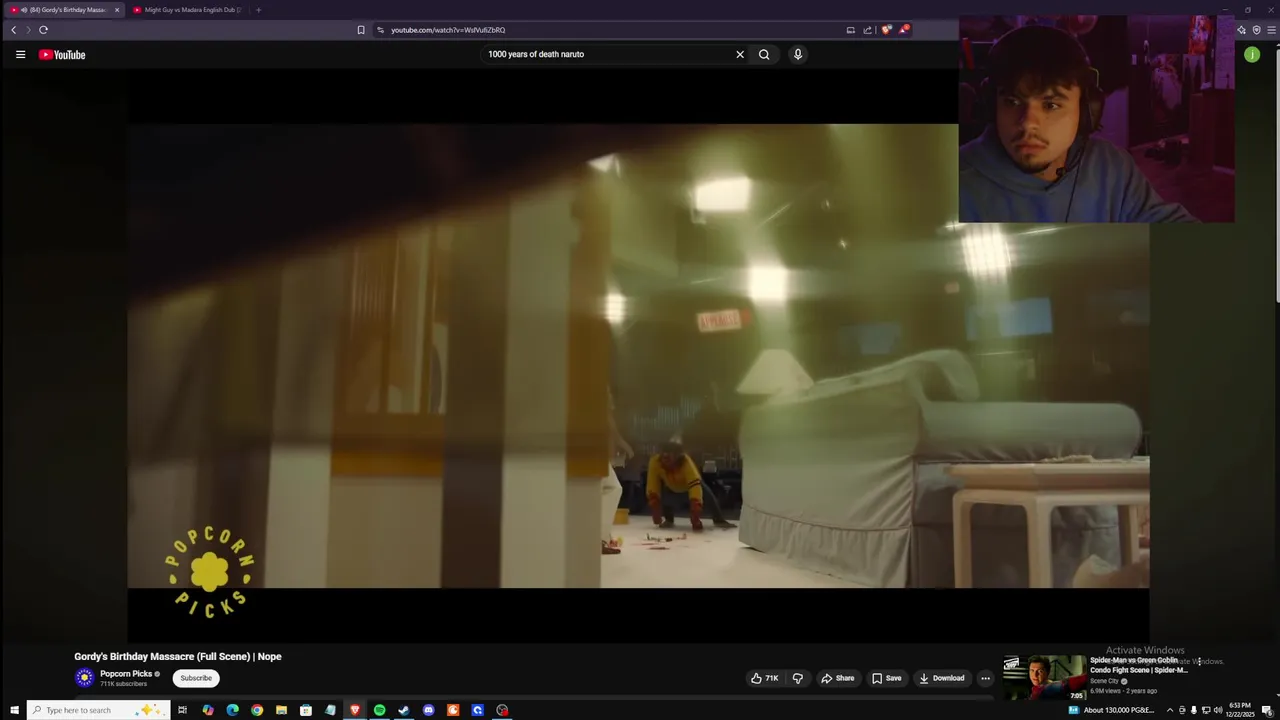Open the Share dialog for the video
Viewport: 1280px width, 720px height.
click(x=838, y=678)
